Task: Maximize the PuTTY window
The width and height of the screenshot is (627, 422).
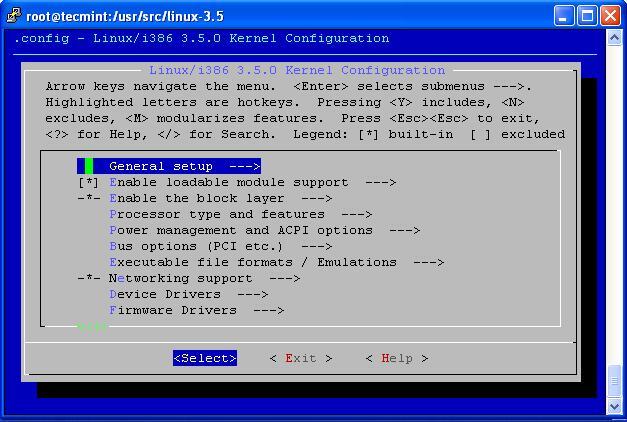Action: coord(587,16)
